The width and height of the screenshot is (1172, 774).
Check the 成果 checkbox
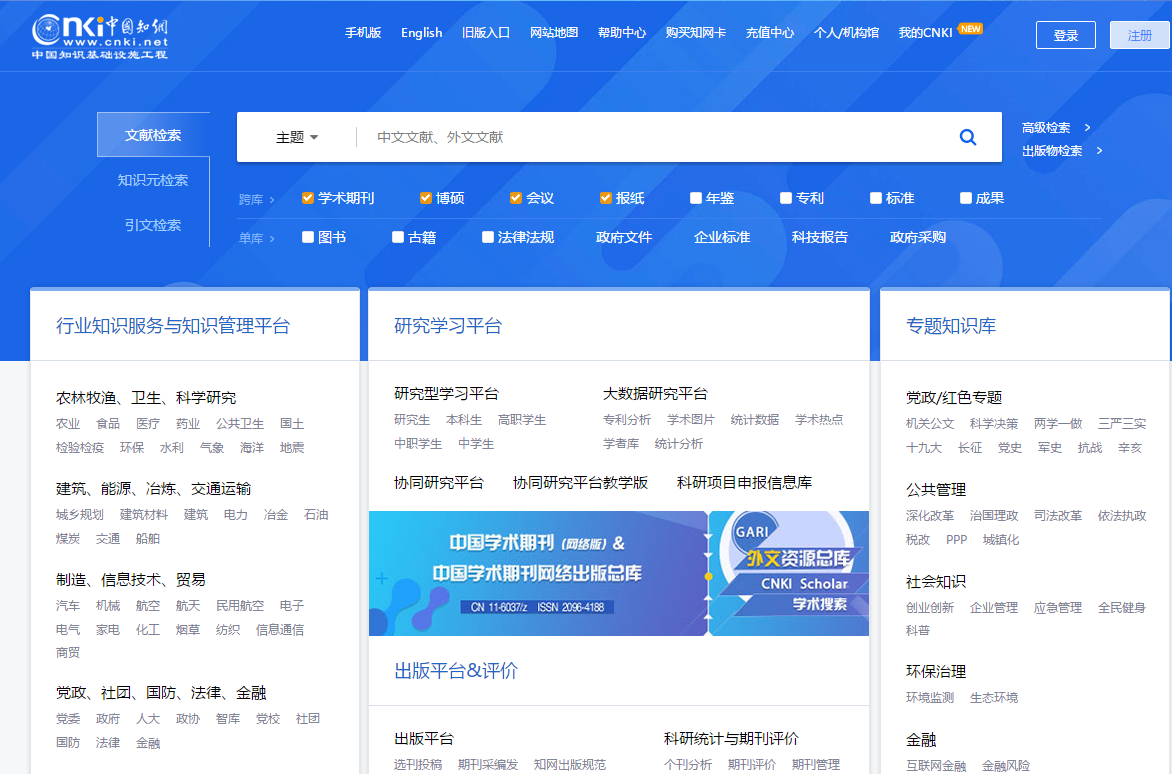pyautogui.click(x=965, y=198)
